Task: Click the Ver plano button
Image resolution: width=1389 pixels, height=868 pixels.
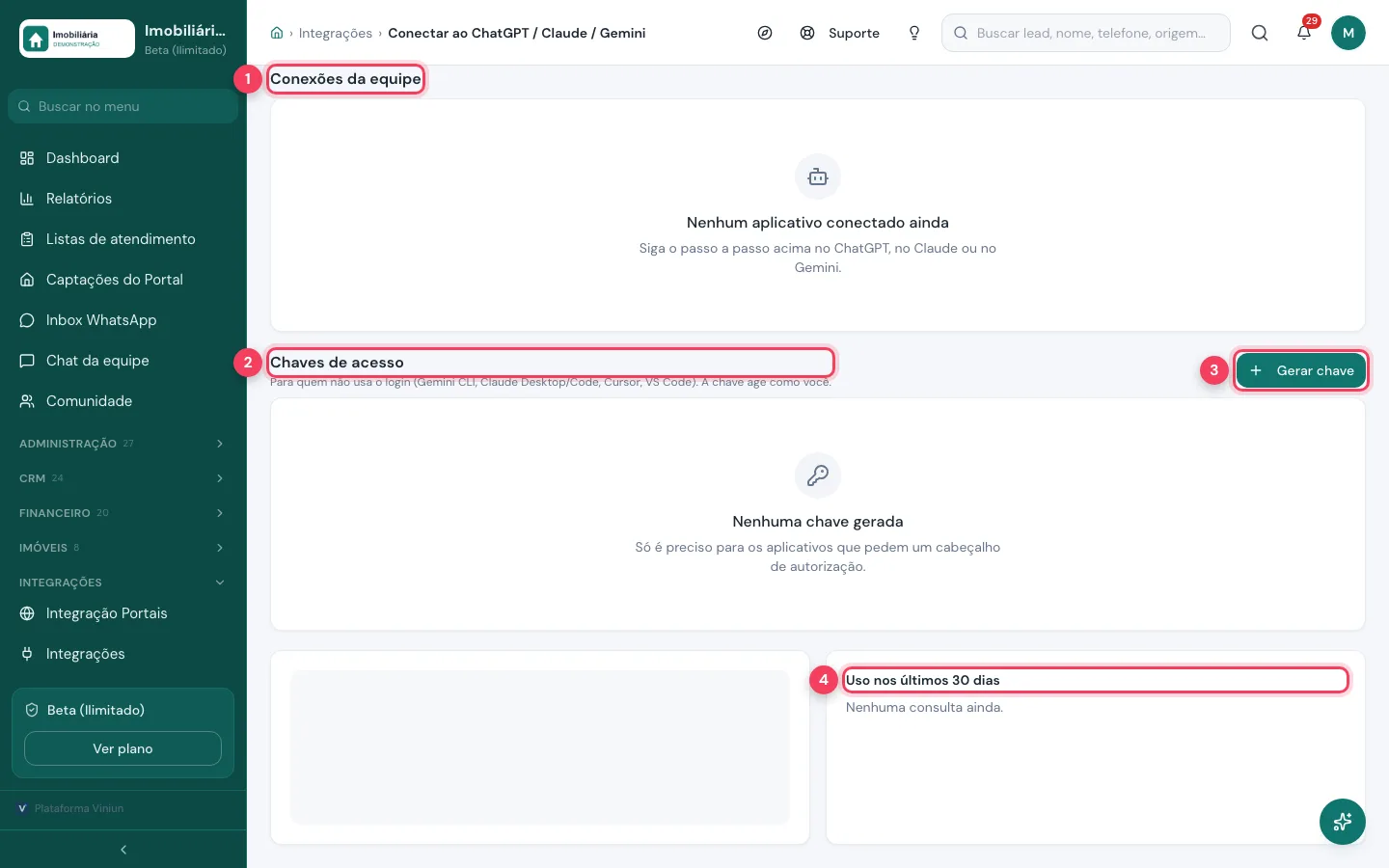Action: point(123,748)
